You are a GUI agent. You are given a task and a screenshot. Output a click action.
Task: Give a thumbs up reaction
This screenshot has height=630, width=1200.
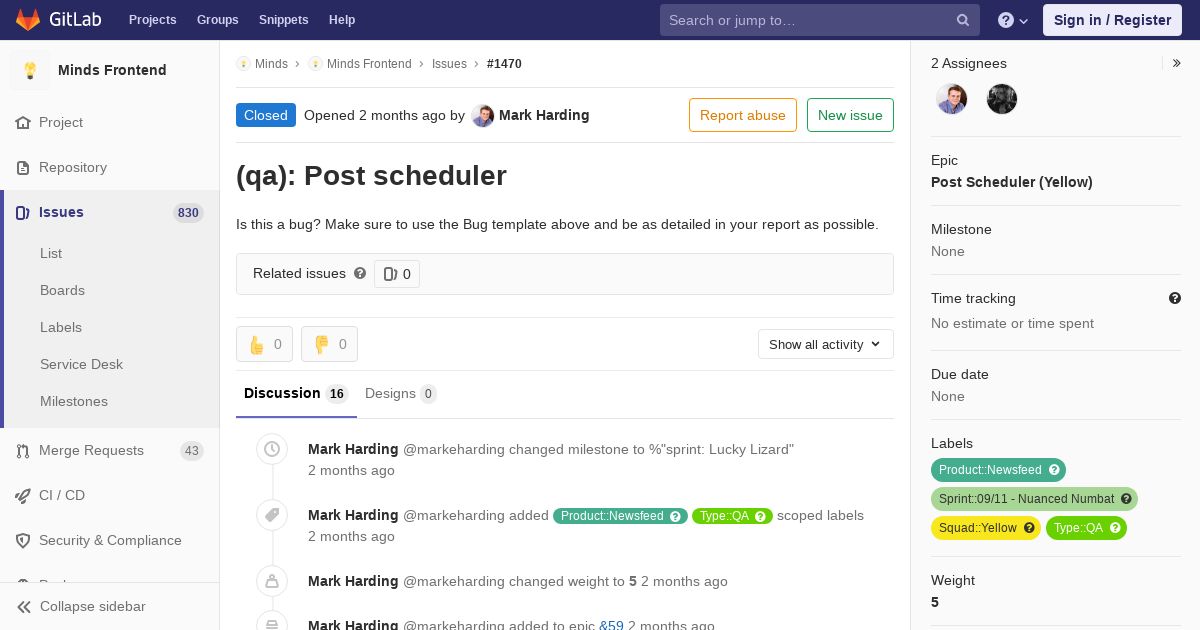click(x=265, y=344)
